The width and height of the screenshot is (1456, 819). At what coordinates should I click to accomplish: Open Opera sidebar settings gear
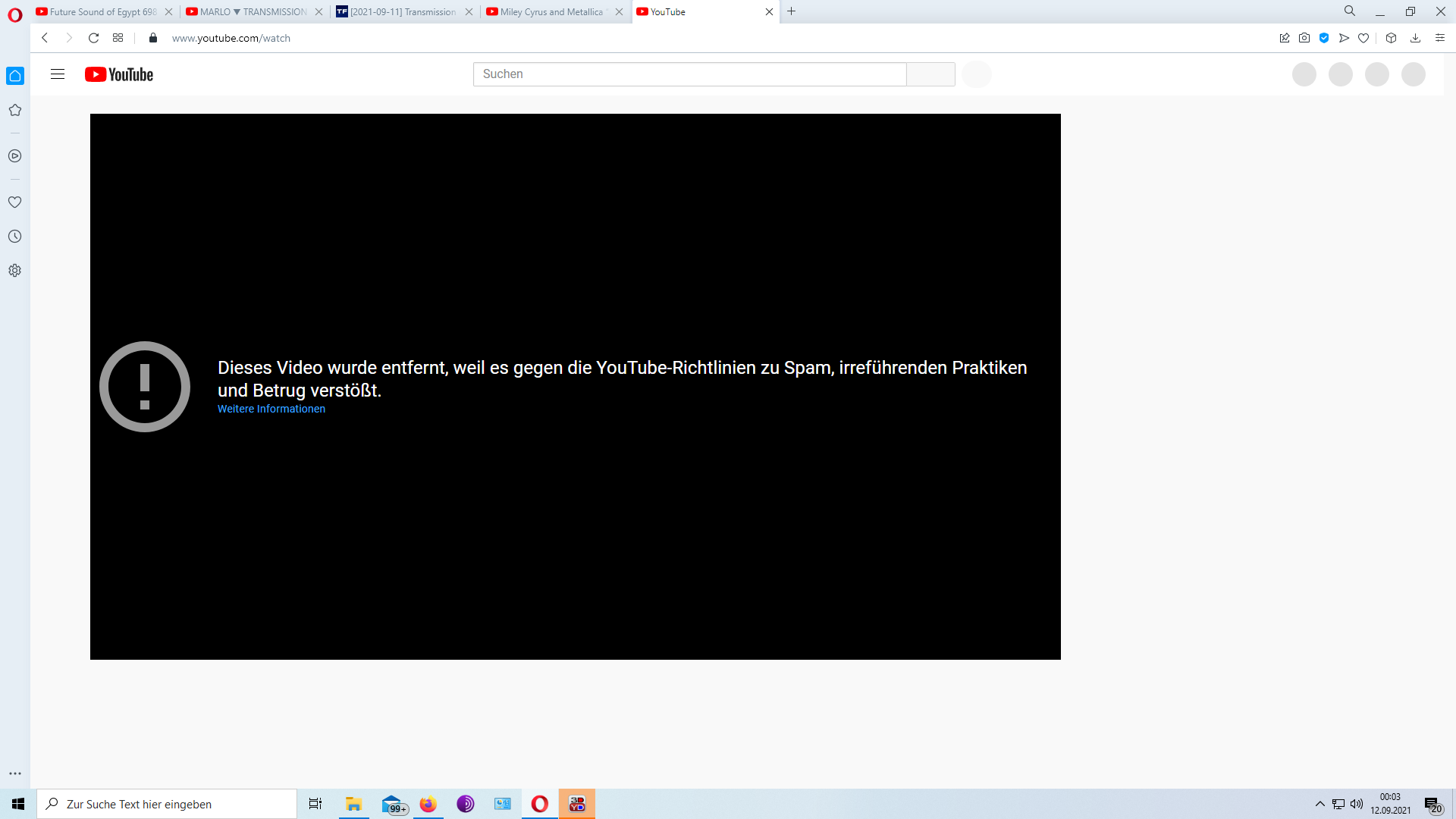(x=14, y=271)
